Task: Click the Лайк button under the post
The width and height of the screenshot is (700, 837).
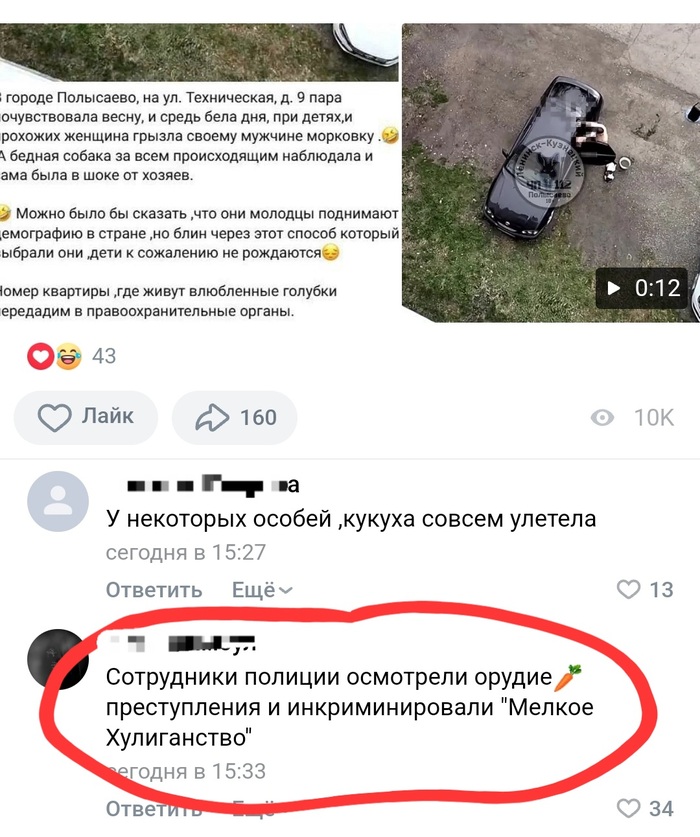Action: click(86, 417)
